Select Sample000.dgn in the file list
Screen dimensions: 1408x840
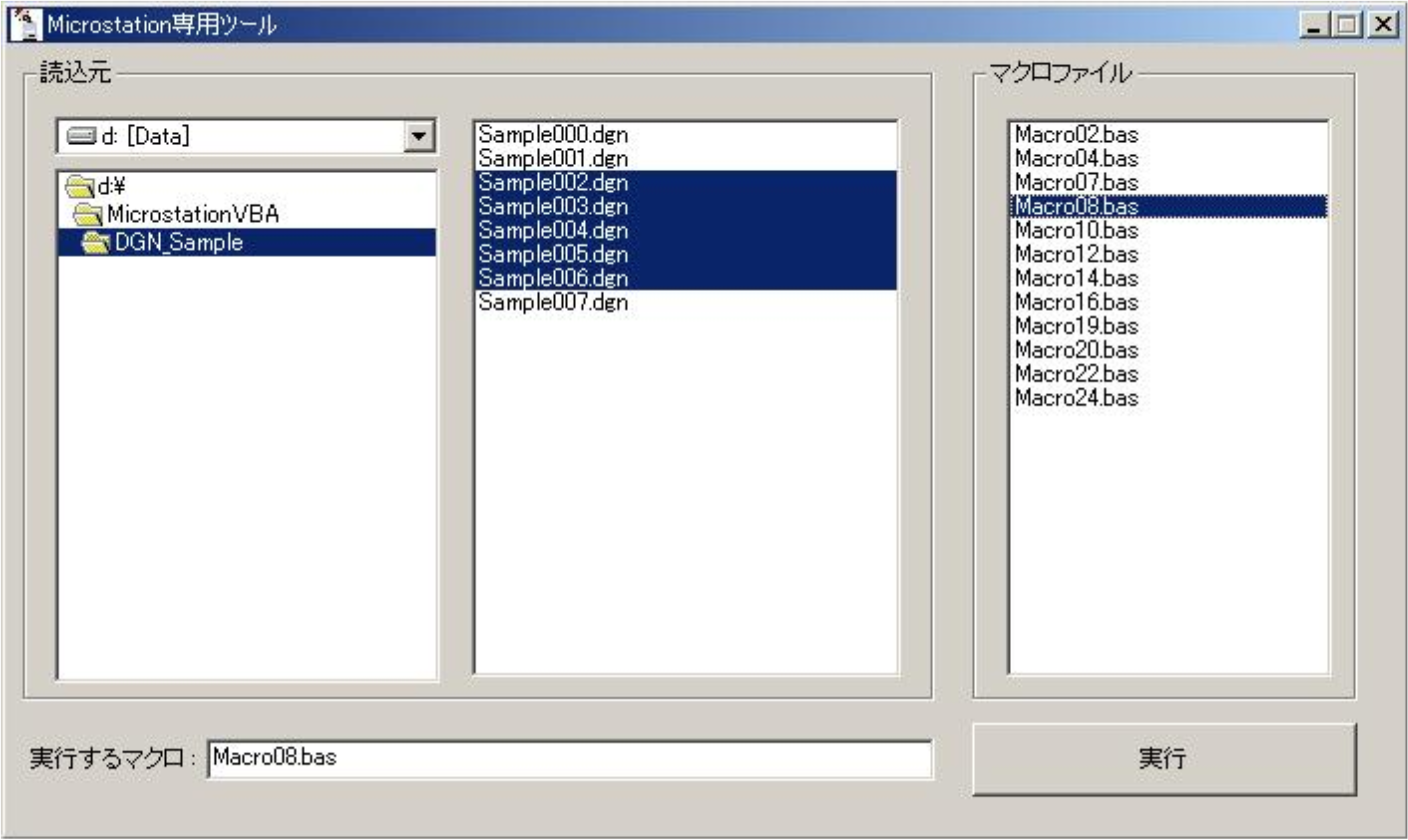pyautogui.click(x=685, y=134)
